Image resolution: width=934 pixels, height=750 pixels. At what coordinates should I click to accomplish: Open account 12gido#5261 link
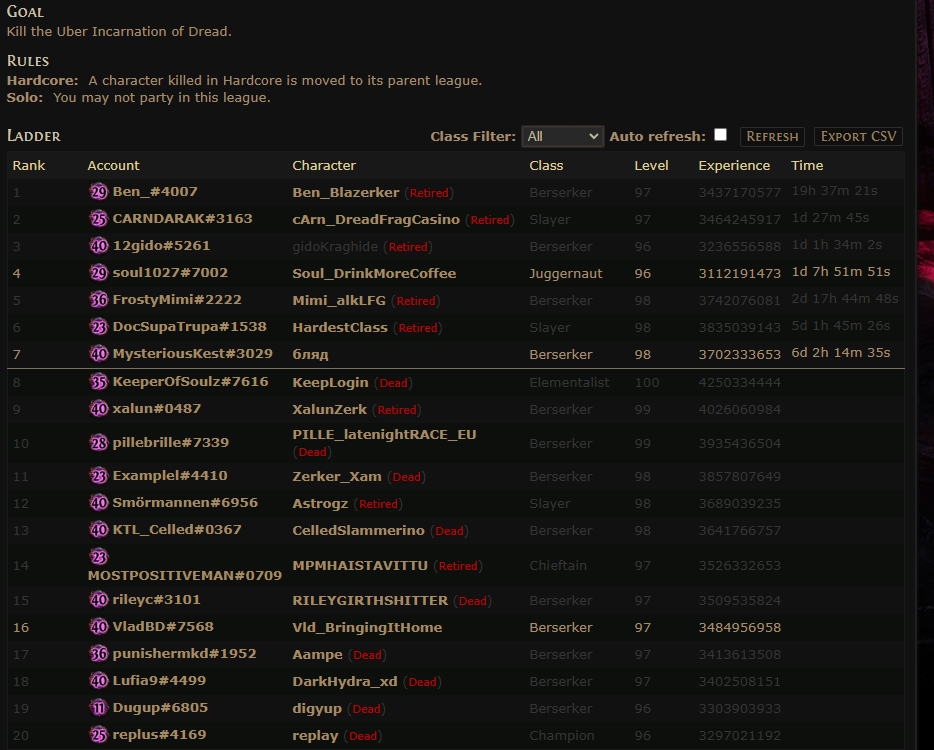coord(161,245)
